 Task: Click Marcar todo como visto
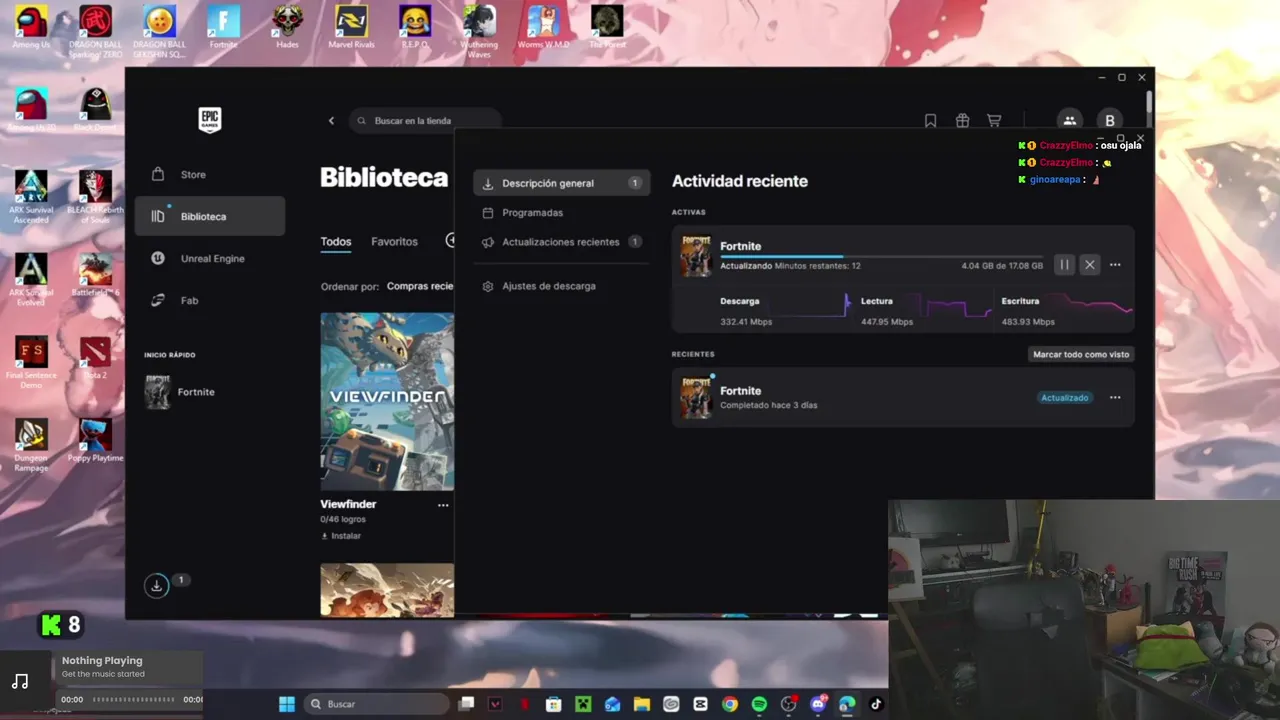tap(1081, 354)
